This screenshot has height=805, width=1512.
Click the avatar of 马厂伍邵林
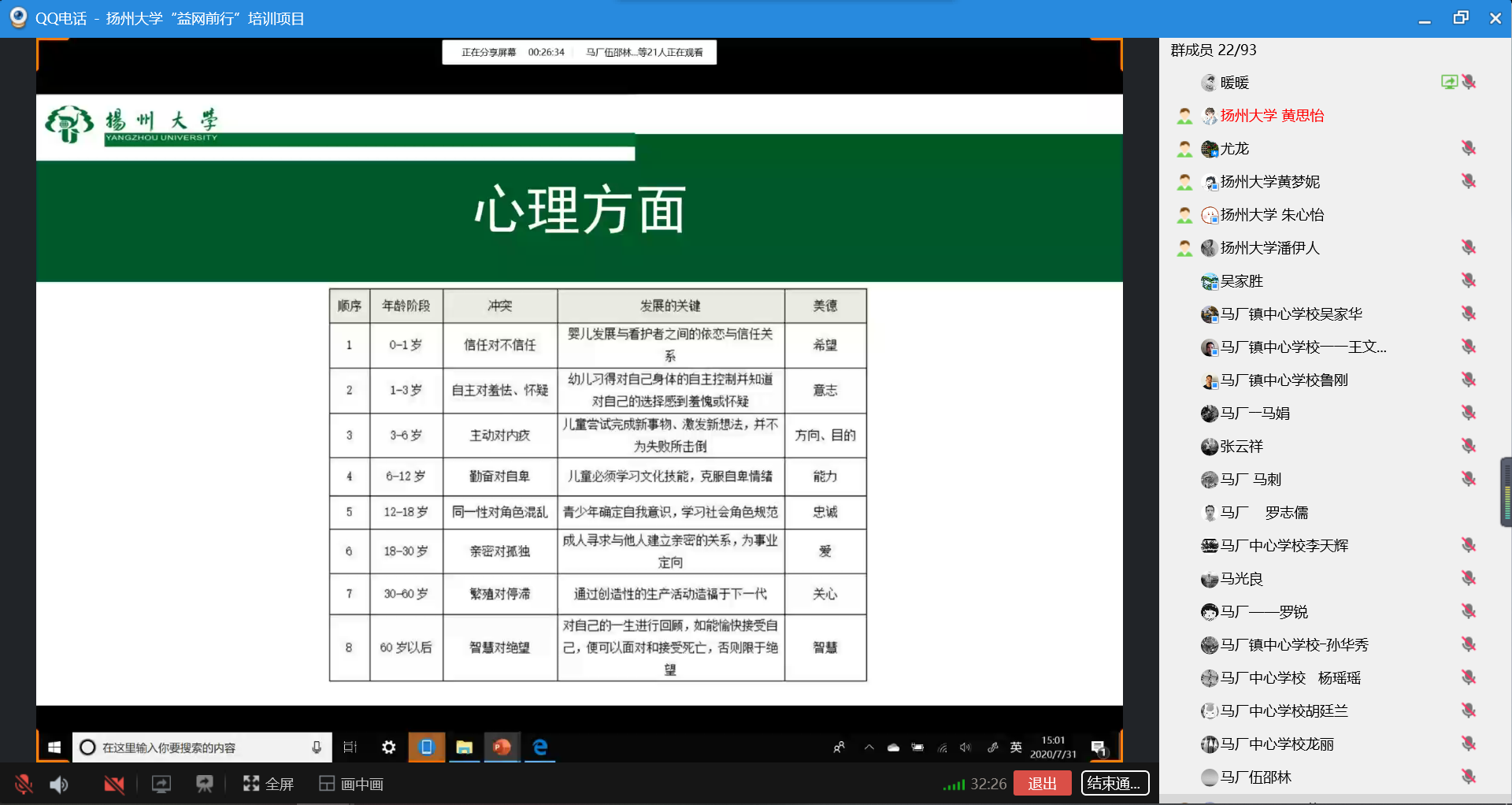tap(1210, 777)
